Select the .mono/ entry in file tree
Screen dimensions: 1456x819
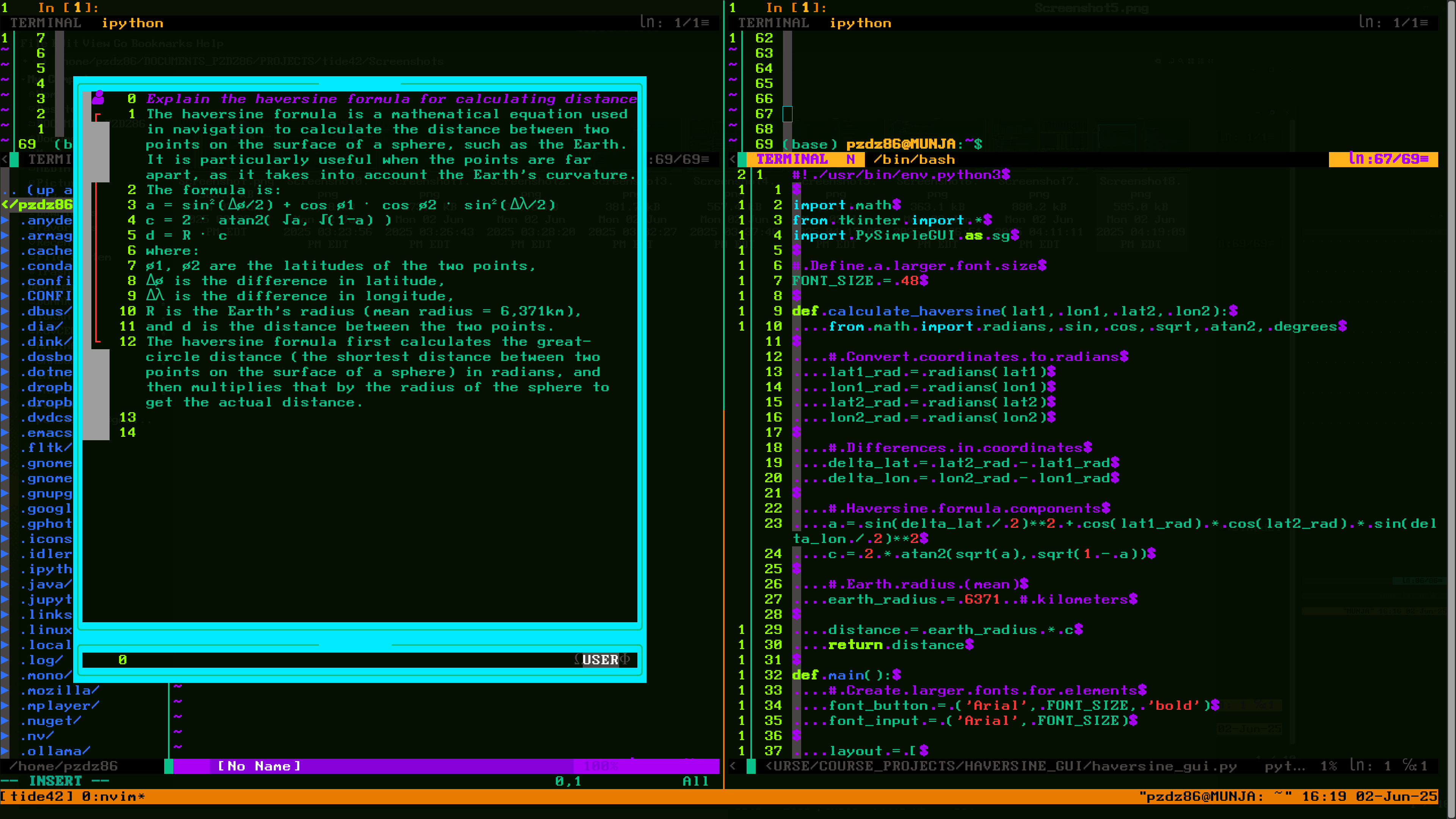pyautogui.click(x=46, y=675)
